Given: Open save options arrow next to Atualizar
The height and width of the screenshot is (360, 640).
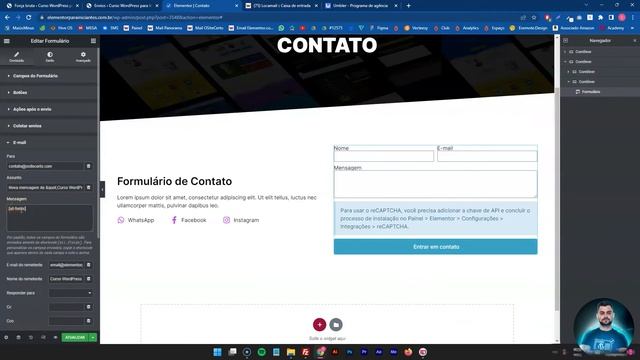Looking at the screenshot, I should (x=93, y=338).
